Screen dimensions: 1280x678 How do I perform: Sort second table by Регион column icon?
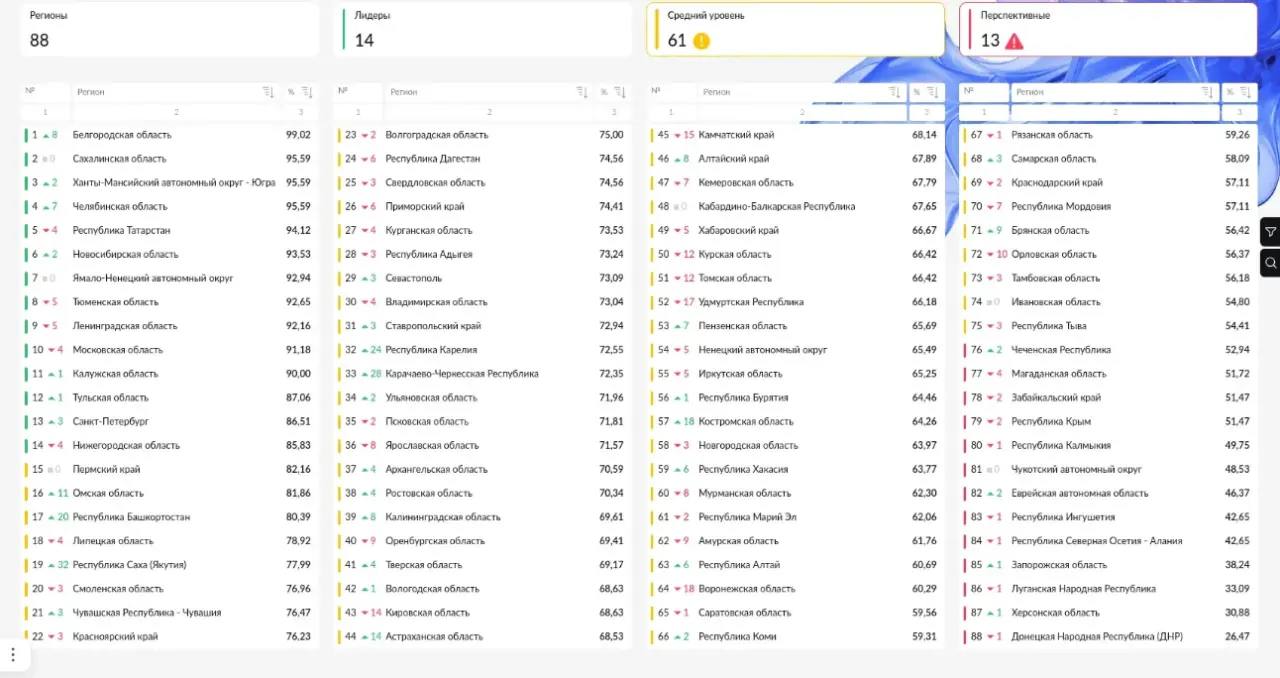pos(582,92)
